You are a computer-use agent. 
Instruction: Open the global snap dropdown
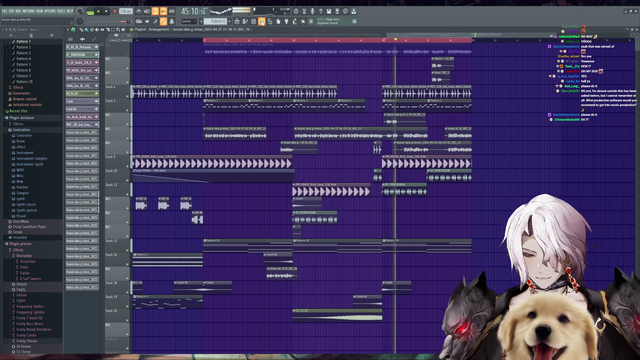(x=189, y=21)
